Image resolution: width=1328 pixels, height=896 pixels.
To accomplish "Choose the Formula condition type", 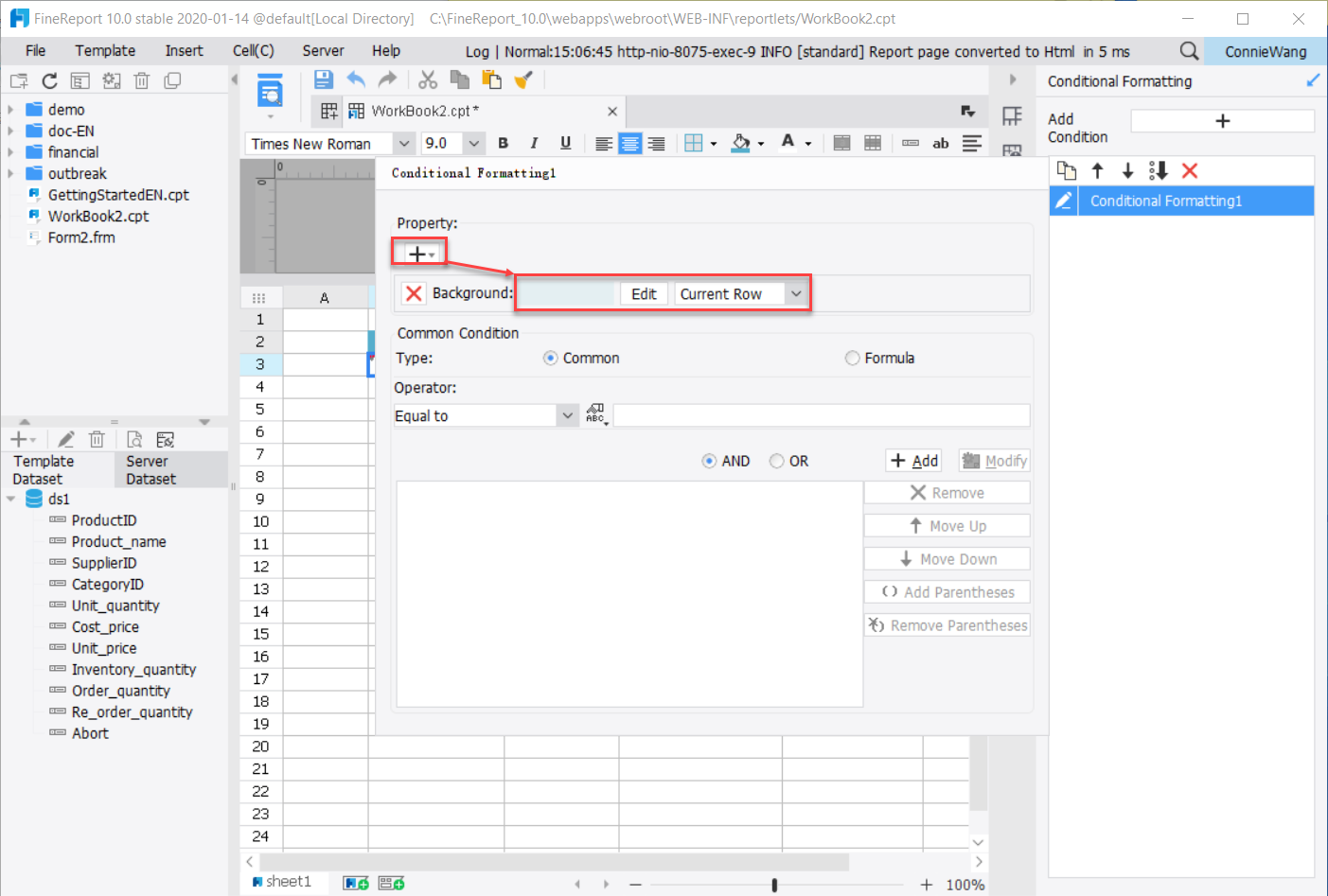I will (x=851, y=358).
